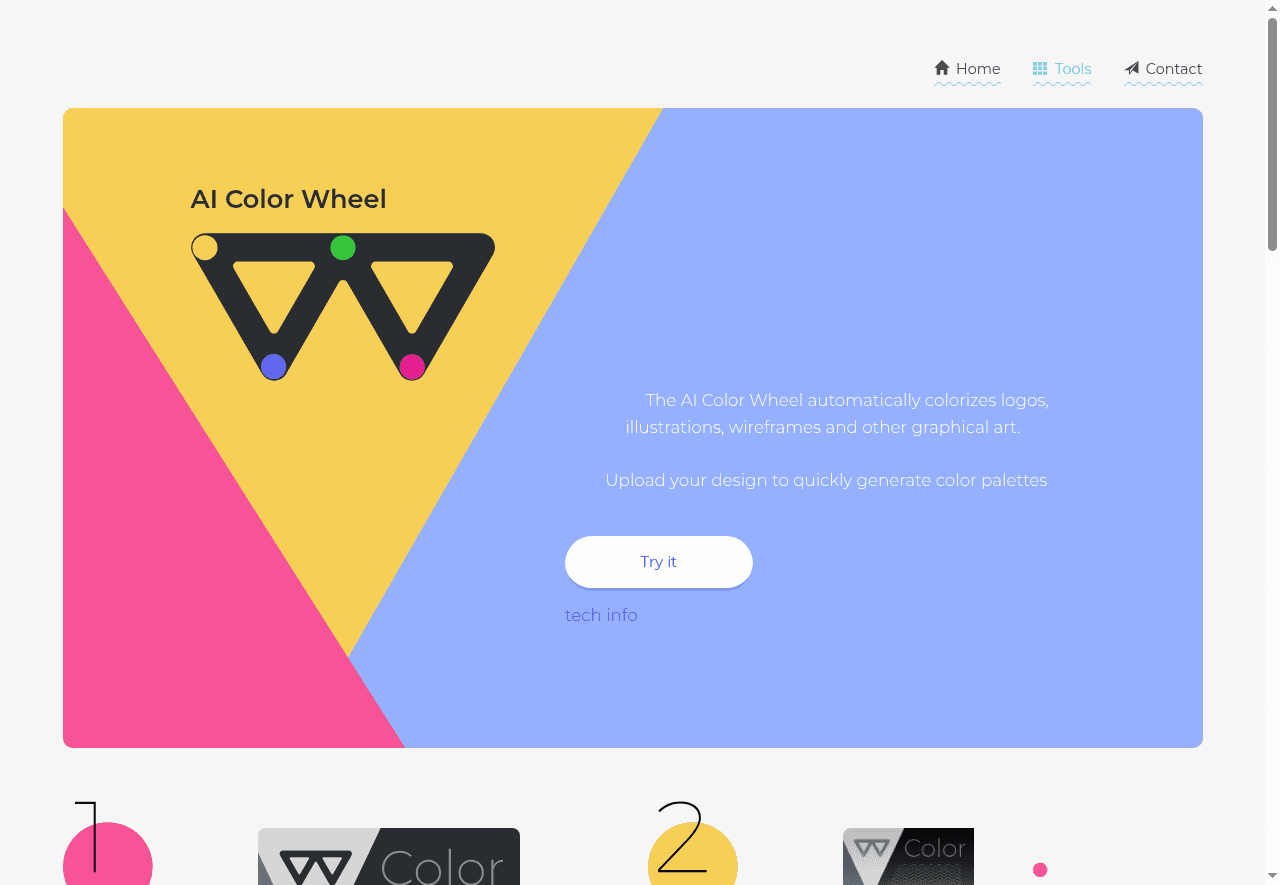Screen dimensions: 1280x885
Task: Click the Contact paper plane icon
Action: (x=1131, y=68)
